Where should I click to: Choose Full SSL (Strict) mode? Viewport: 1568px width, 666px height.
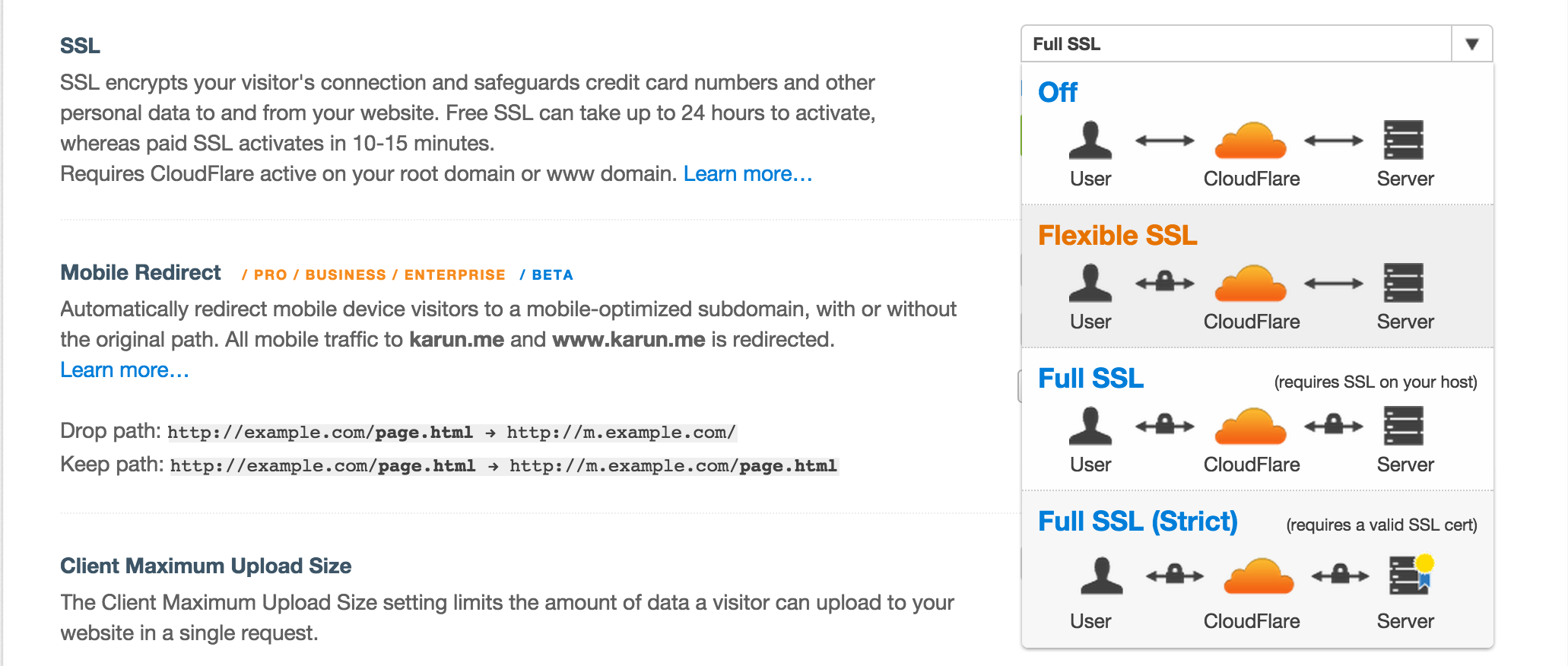tap(1138, 522)
